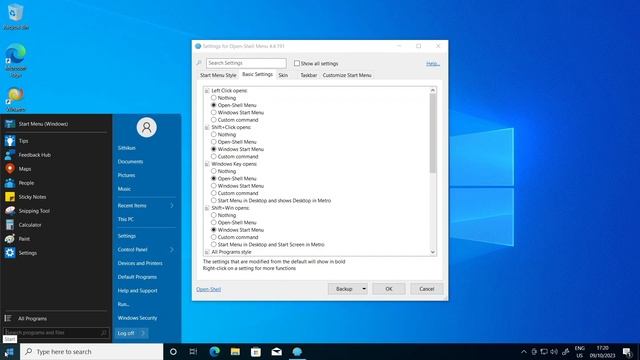Image resolution: width=640 pixels, height=360 pixels.
Task: Open the notification center icon
Action: tap(628, 352)
